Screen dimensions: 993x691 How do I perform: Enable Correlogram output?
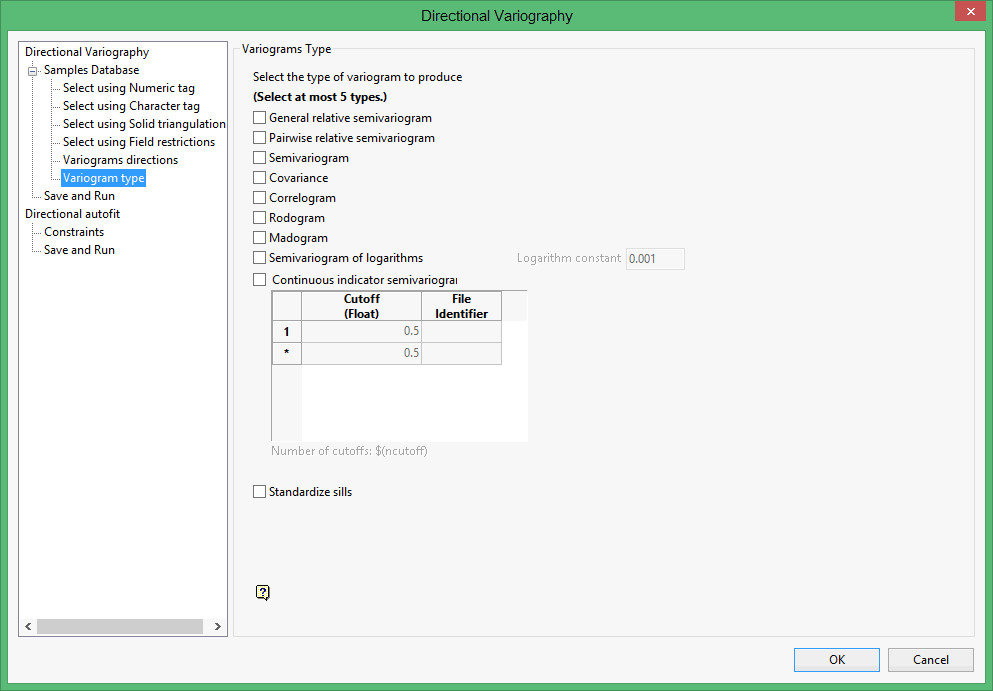coord(259,197)
